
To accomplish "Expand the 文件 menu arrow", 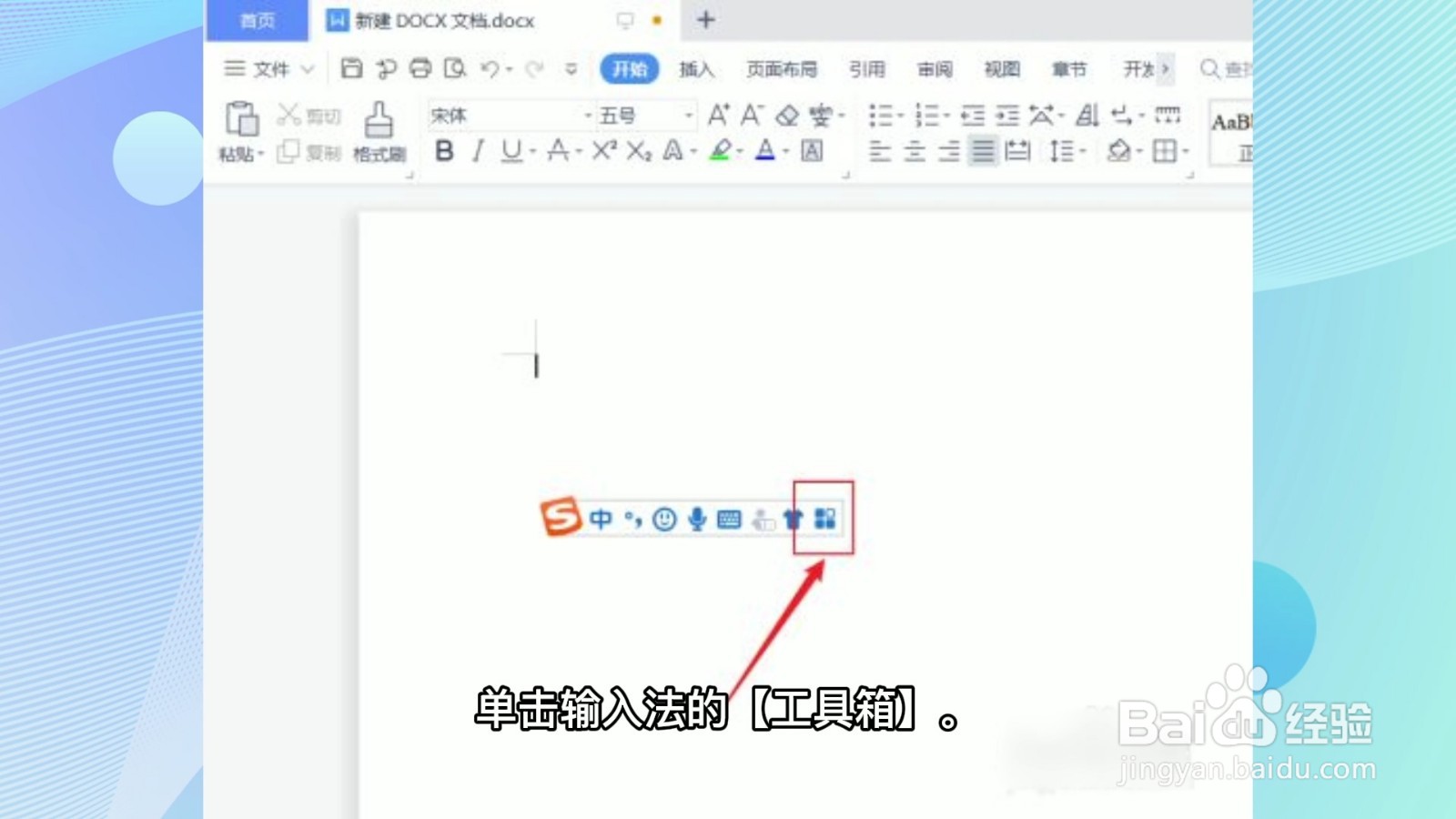I will [308, 69].
